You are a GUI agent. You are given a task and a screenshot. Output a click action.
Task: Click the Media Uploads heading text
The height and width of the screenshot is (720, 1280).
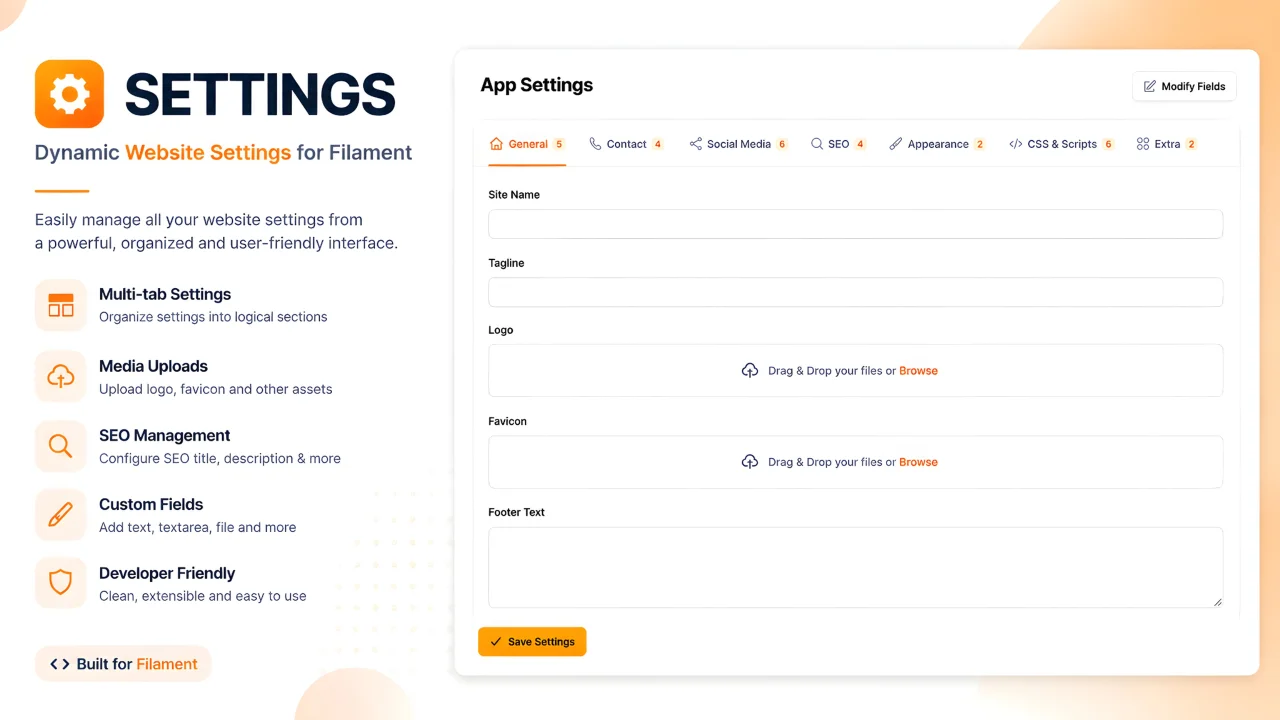coord(153,366)
